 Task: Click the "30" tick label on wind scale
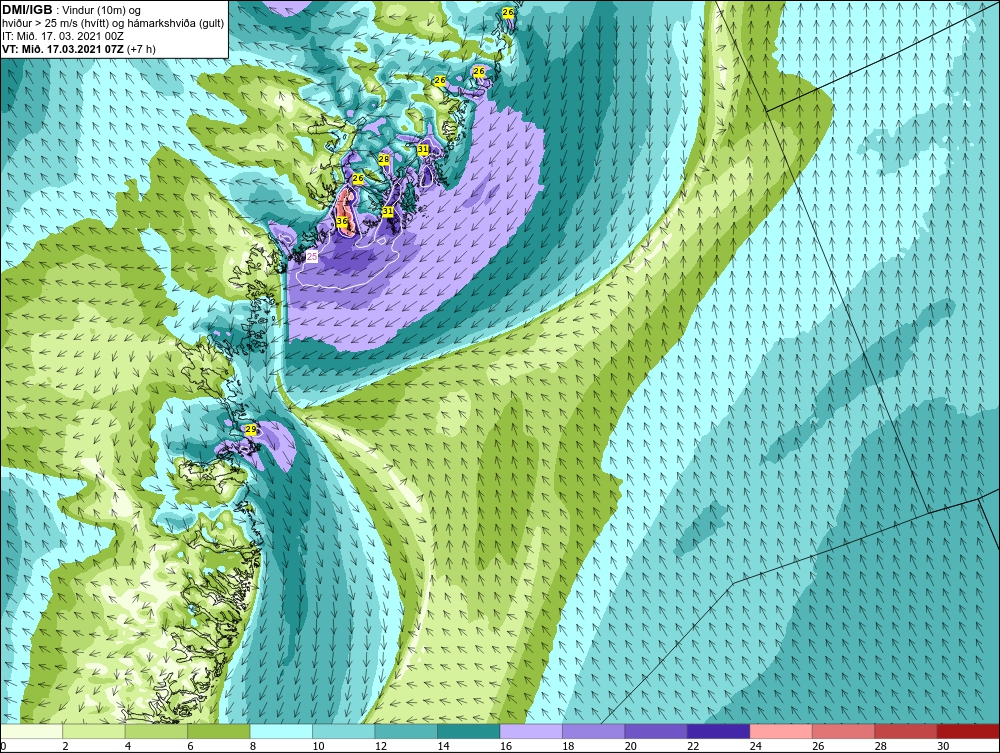943,746
